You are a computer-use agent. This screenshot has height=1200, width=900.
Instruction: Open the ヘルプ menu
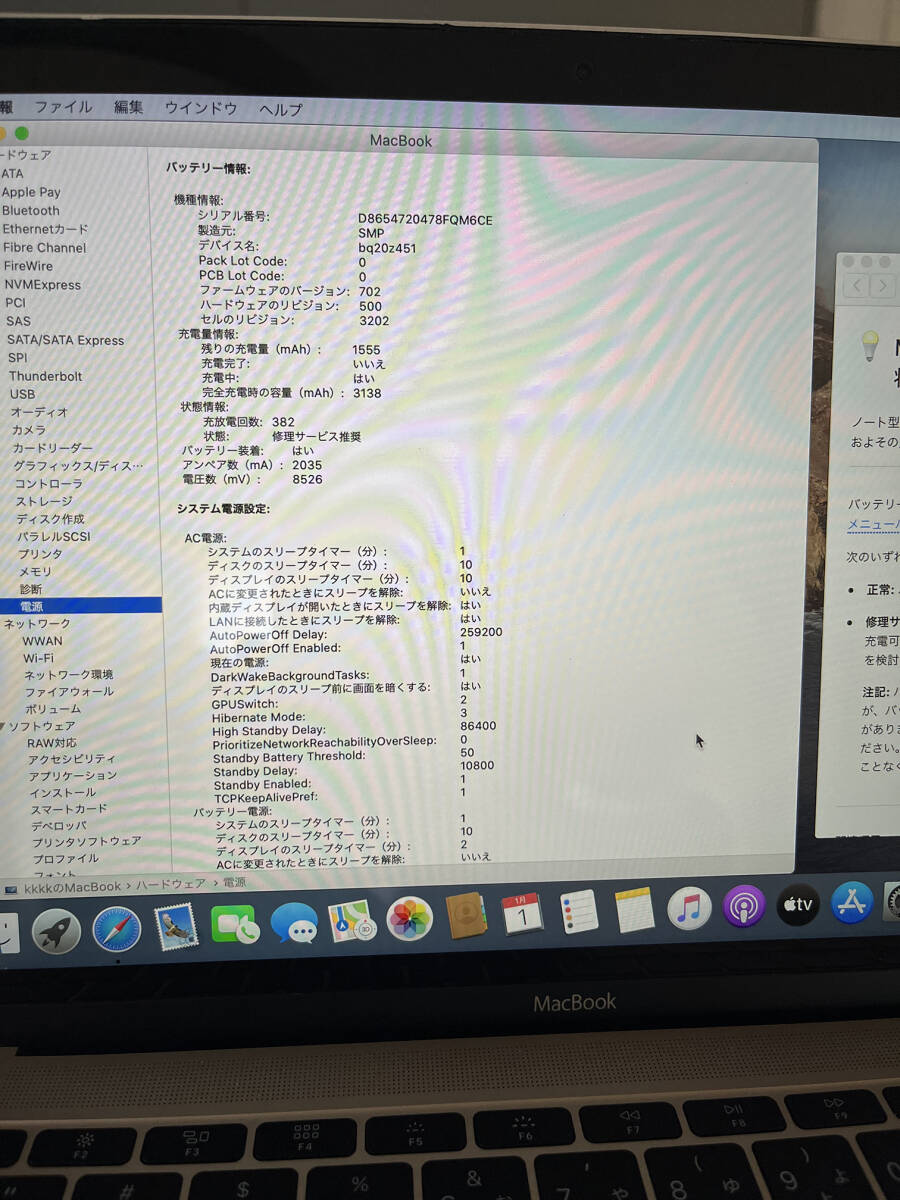(280, 109)
